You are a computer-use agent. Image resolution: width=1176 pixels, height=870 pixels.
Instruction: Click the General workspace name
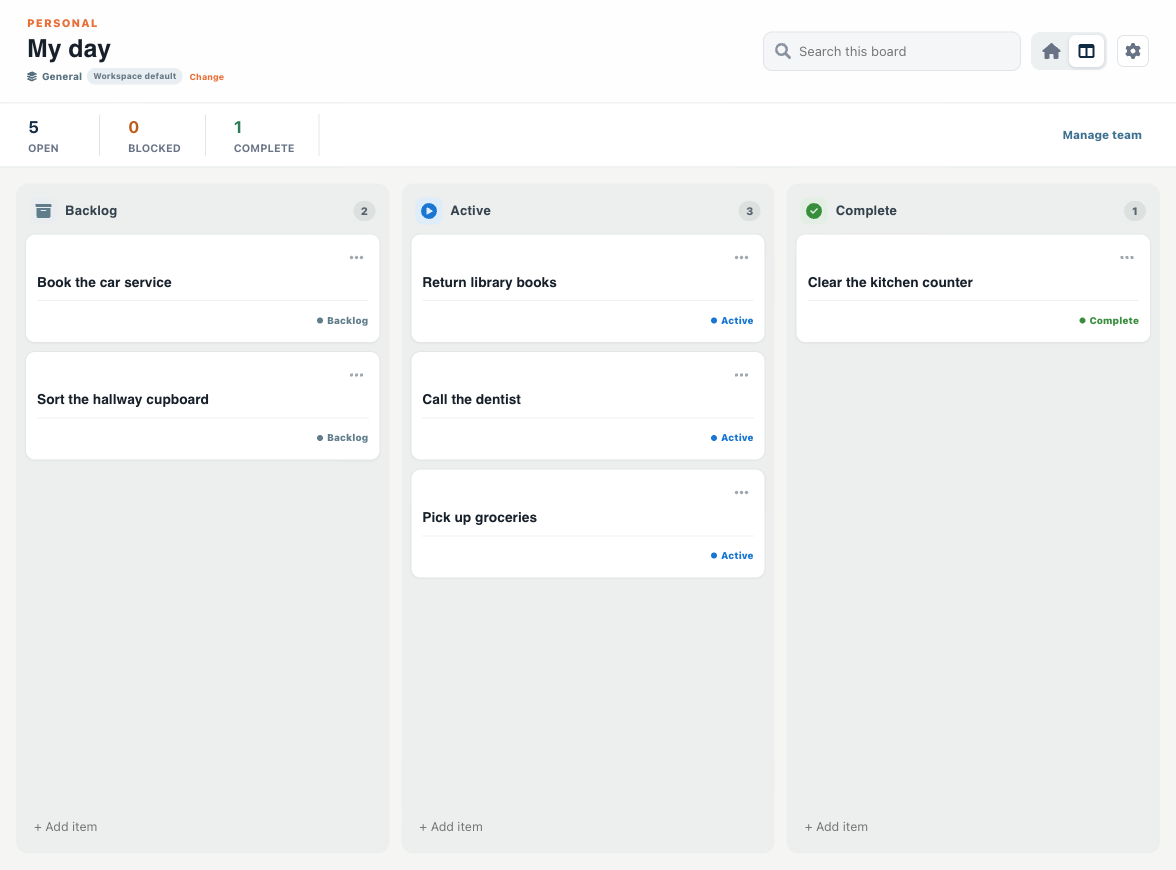click(x=62, y=76)
